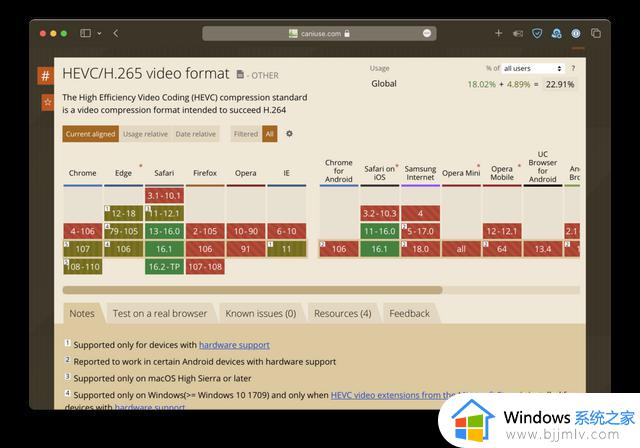Click the question mark help icon
This screenshot has width=640, height=448.
point(573,68)
